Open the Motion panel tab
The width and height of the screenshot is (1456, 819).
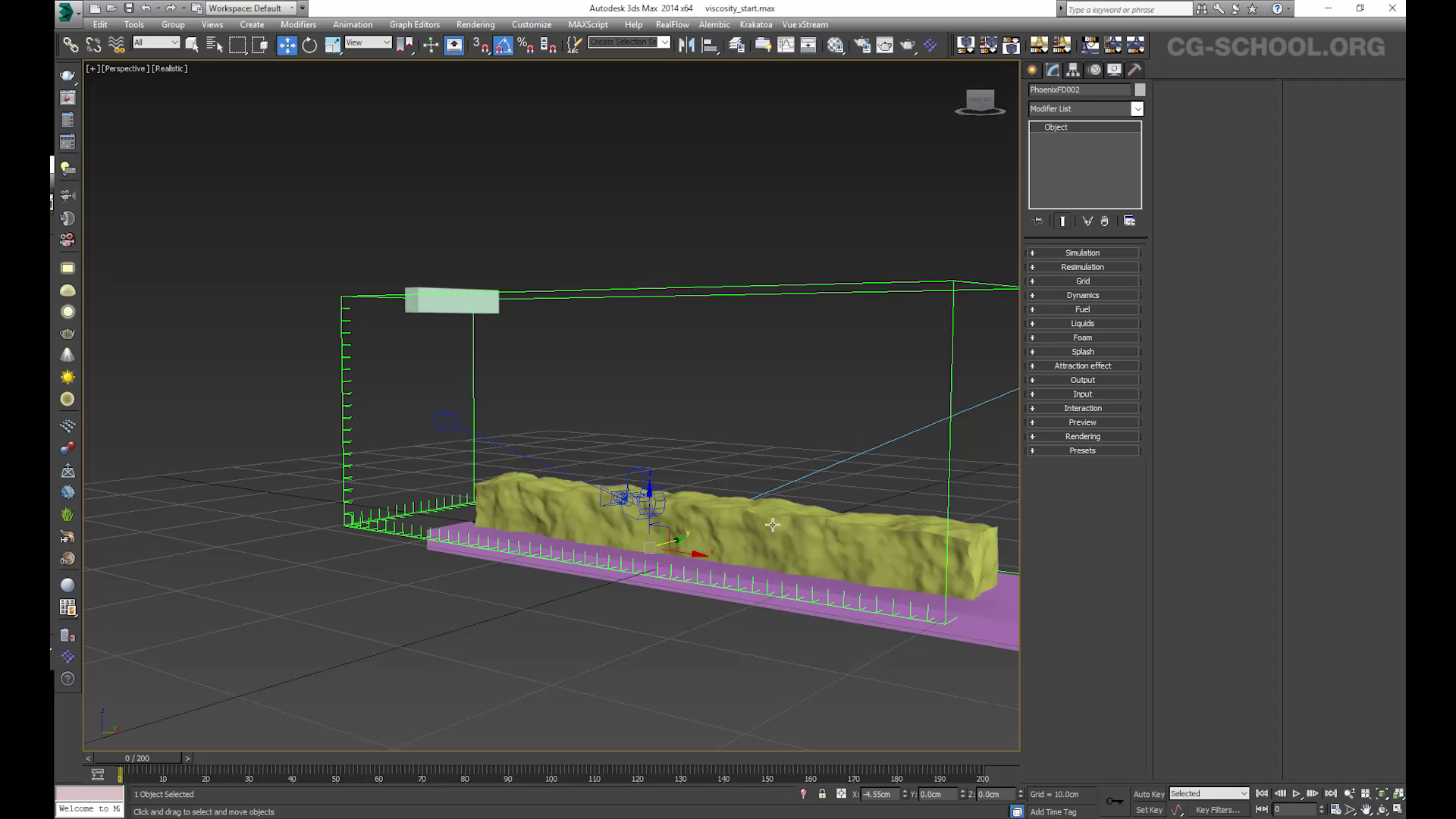[x=1094, y=70]
